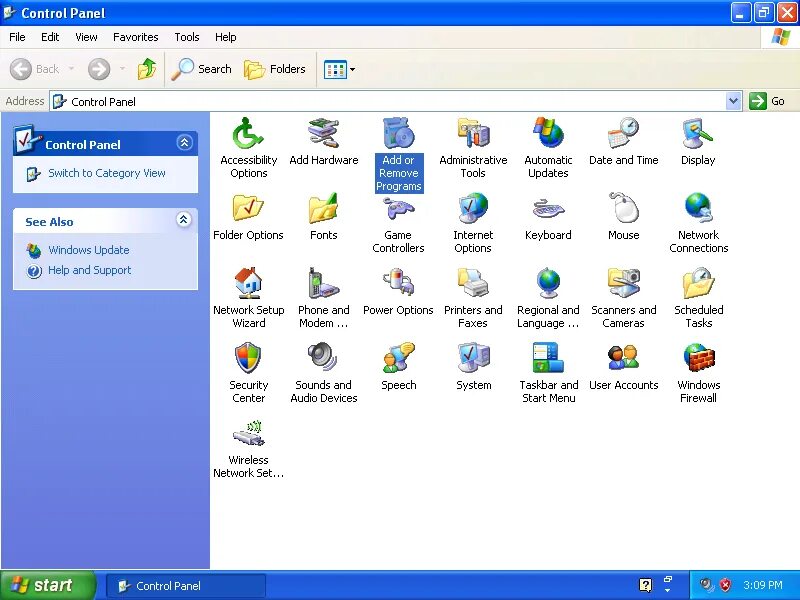Open the Edit menu
The height and width of the screenshot is (600, 800).
(x=50, y=37)
